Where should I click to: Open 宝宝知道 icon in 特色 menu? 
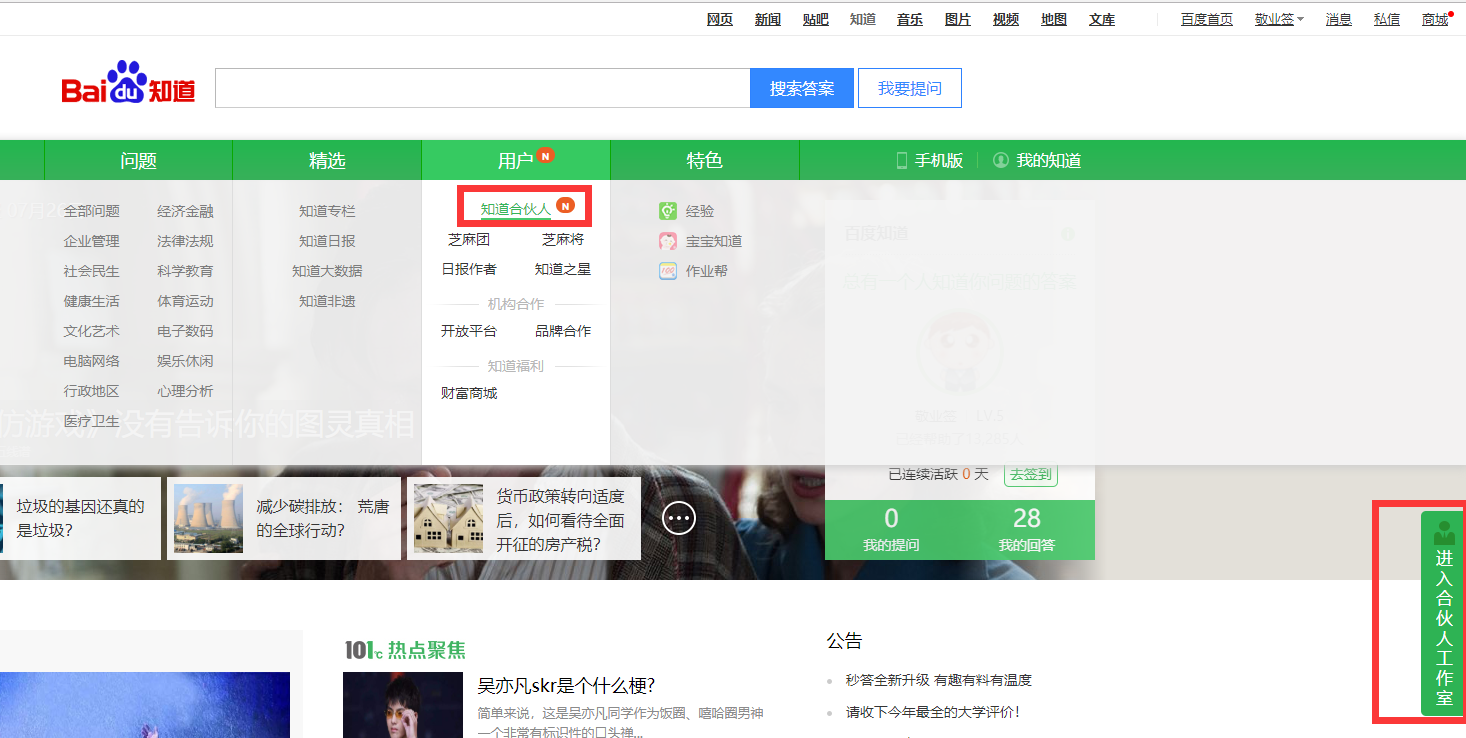[668, 241]
